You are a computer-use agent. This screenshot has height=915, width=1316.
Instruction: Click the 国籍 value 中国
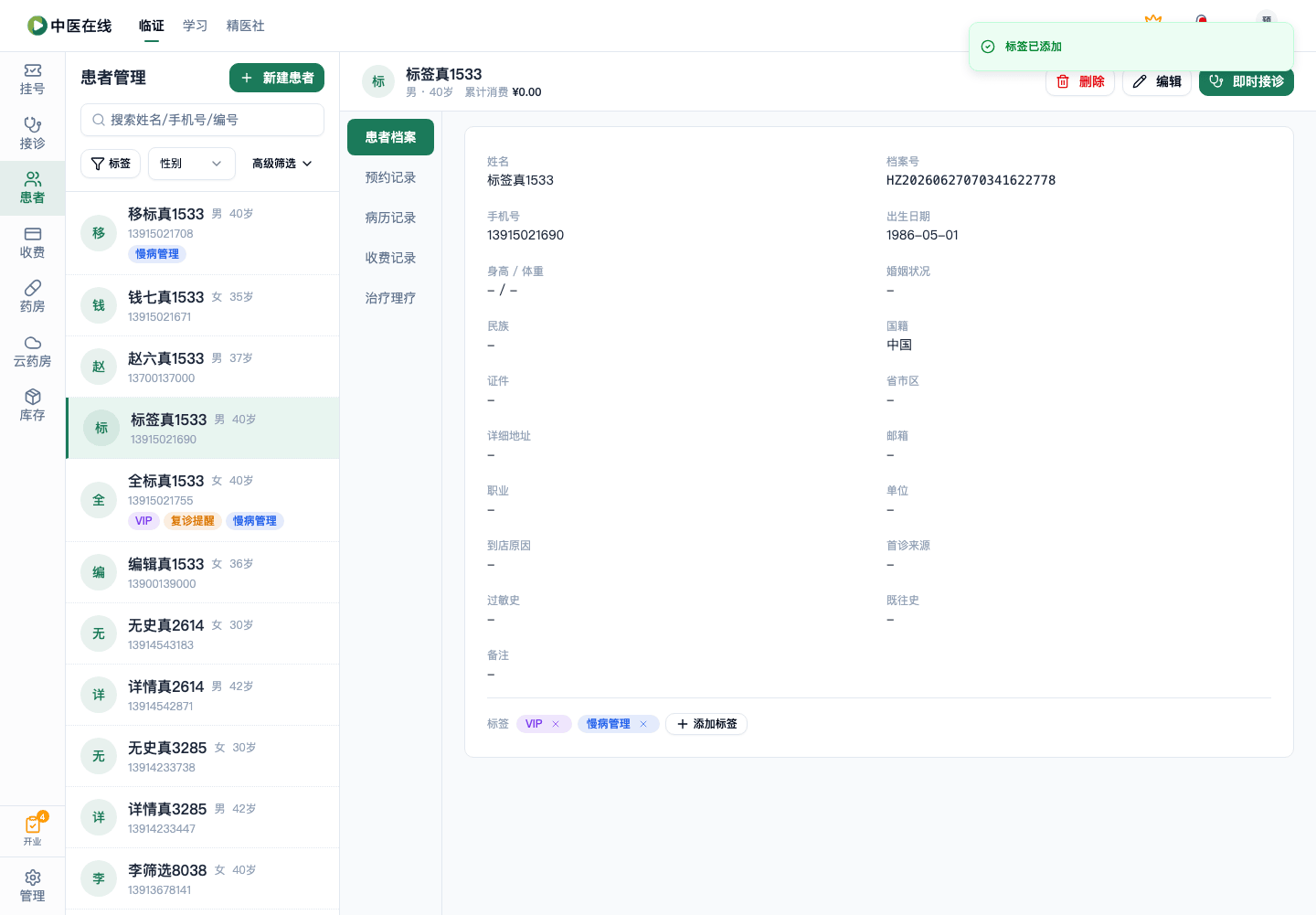pyautogui.click(x=899, y=345)
